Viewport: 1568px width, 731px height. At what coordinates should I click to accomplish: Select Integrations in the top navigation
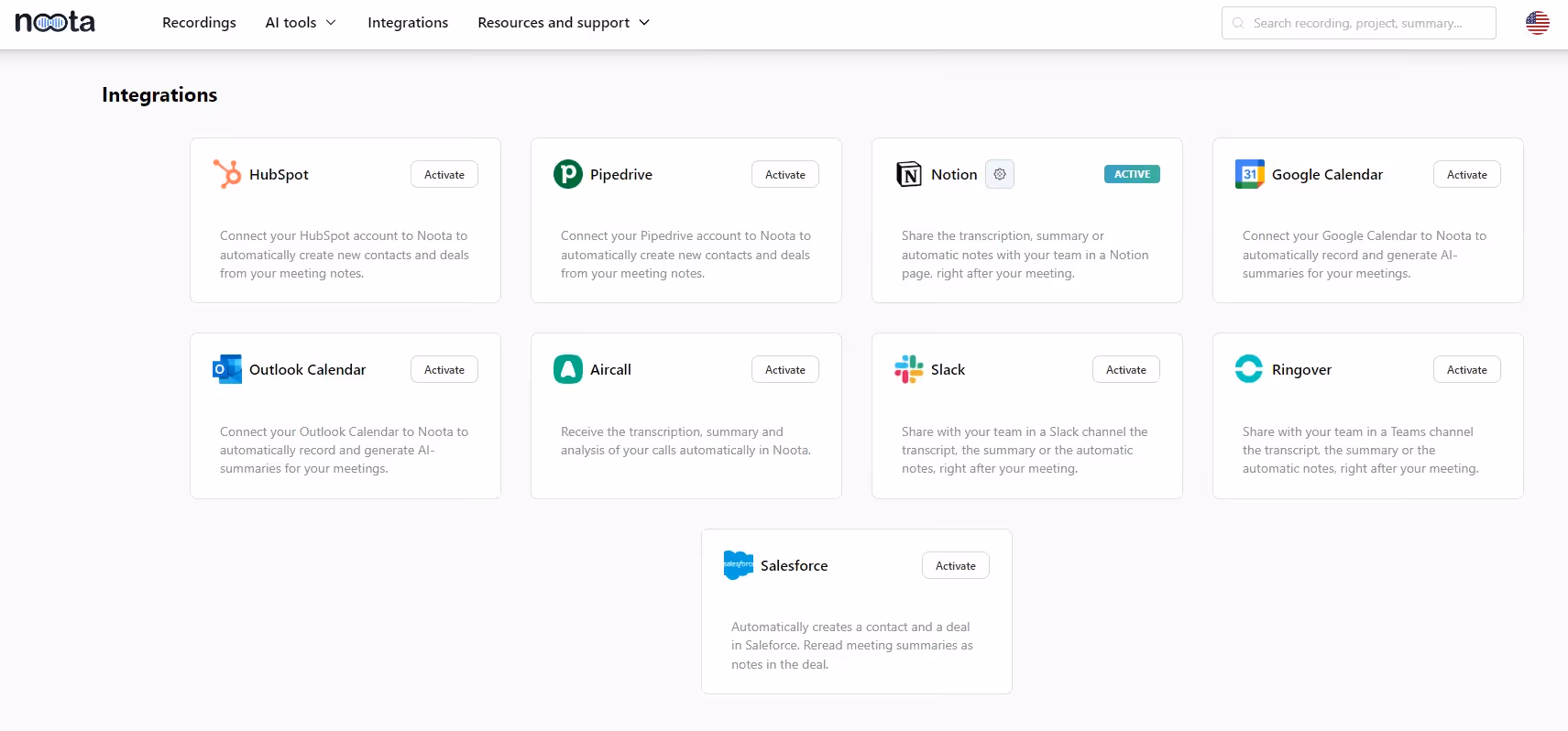pyautogui.click(x=408, y=23)
